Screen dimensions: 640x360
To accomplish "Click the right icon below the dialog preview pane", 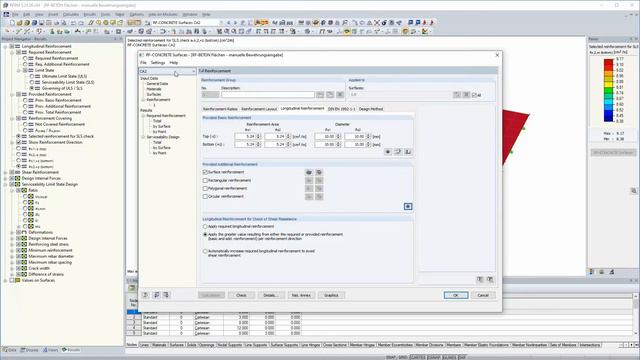I will [490, 280].
